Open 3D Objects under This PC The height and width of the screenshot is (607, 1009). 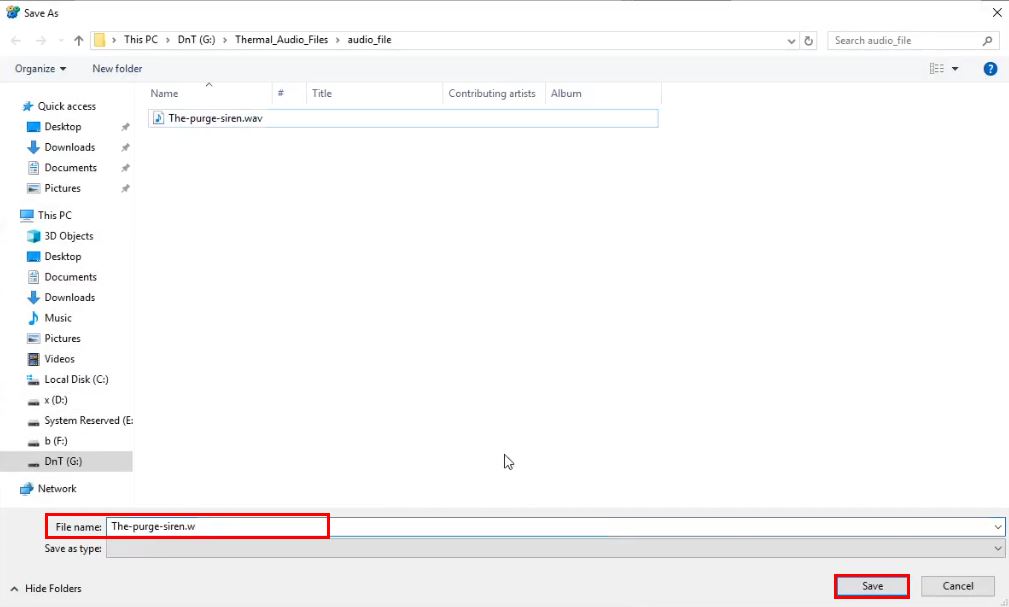(68, 236)
